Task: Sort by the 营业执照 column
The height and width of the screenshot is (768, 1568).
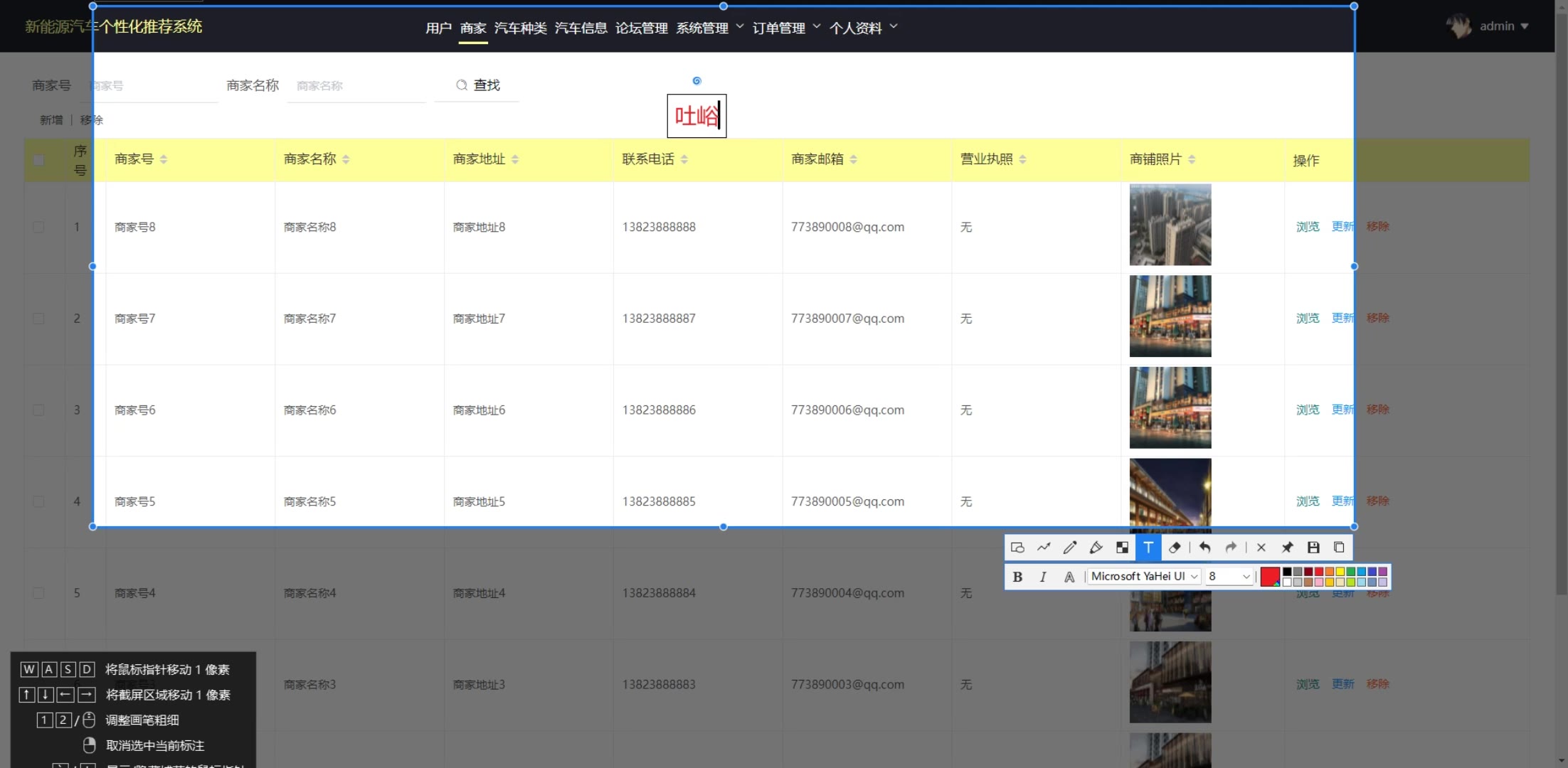Action: 1023,159
